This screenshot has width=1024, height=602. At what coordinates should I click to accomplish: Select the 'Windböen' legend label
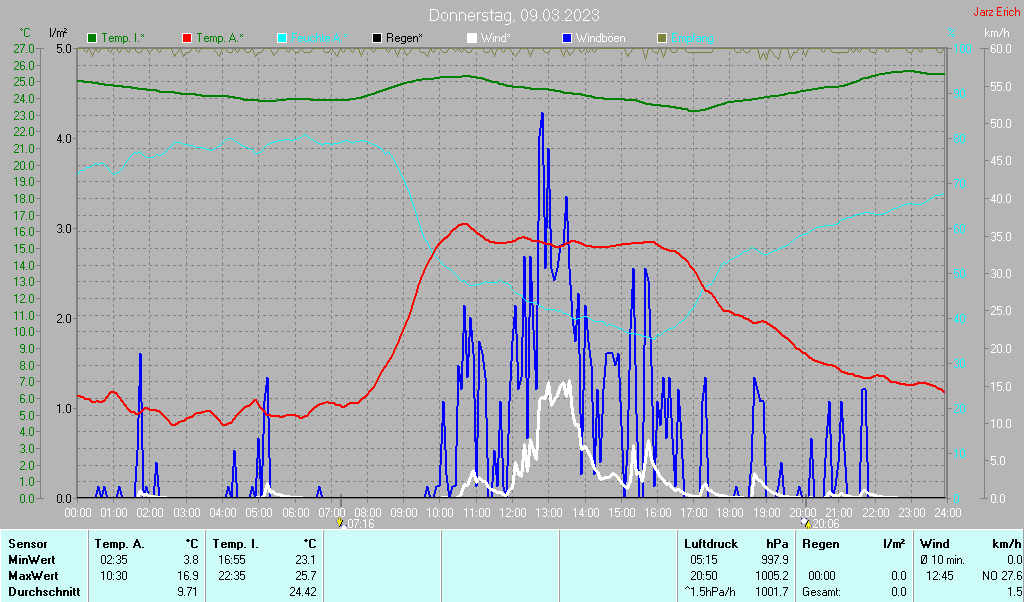[x=600, y=39]
